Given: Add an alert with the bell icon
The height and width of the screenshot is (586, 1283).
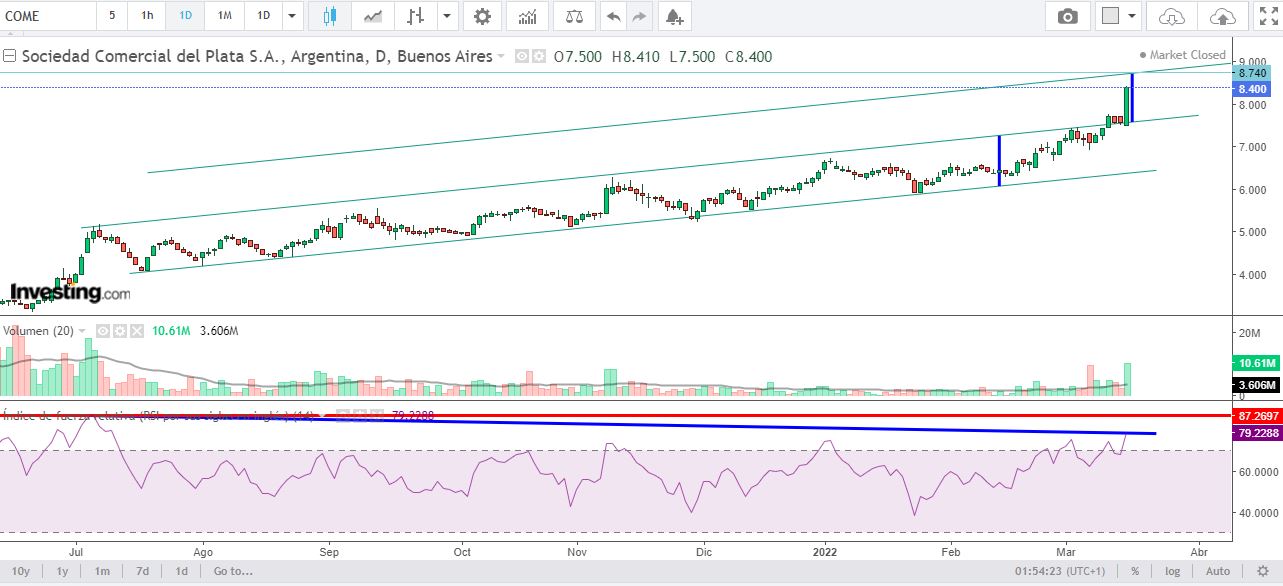Looking at the screenshot, I should [675, 16].
